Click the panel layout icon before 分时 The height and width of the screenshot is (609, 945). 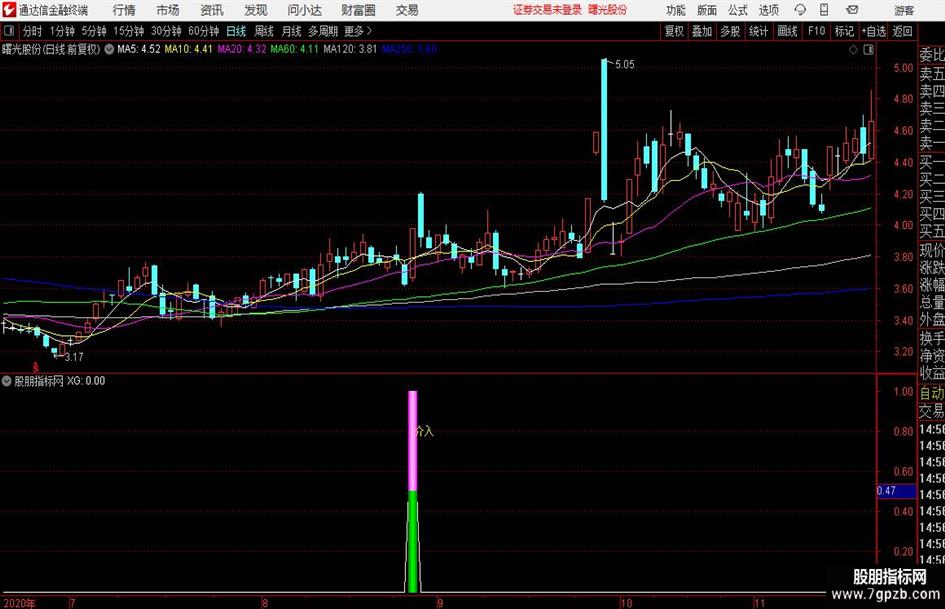click(9, 31)
